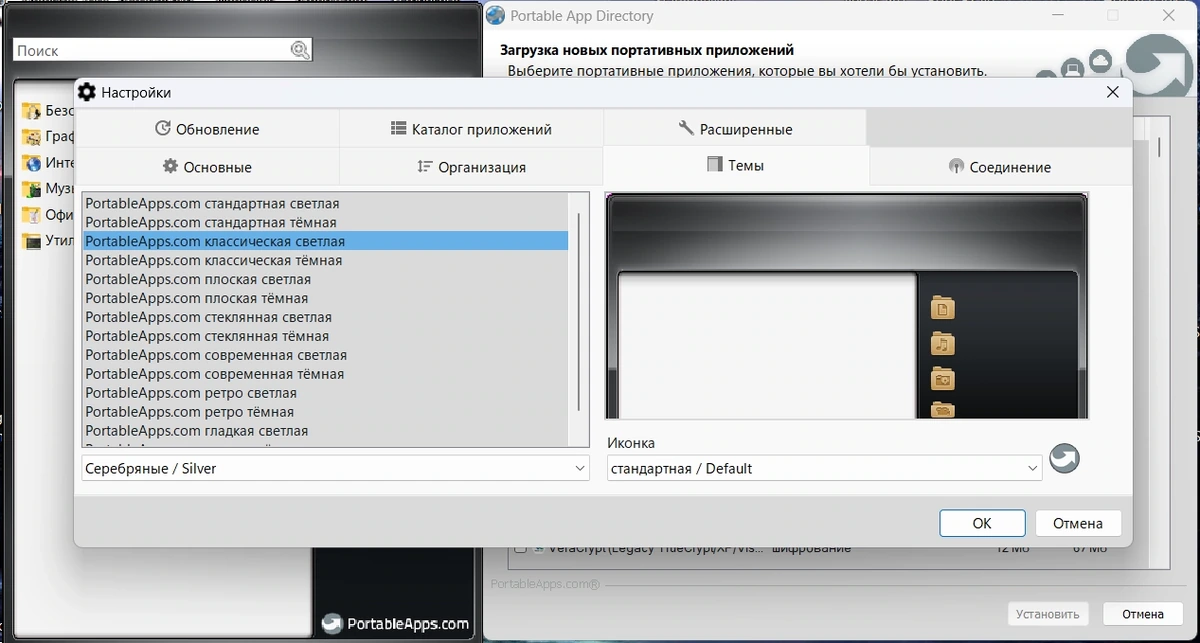Screen dimensions: 1200x643
Task: Open the Графика category folder icon
Action: pyautogui.click(x=33, y=137)
